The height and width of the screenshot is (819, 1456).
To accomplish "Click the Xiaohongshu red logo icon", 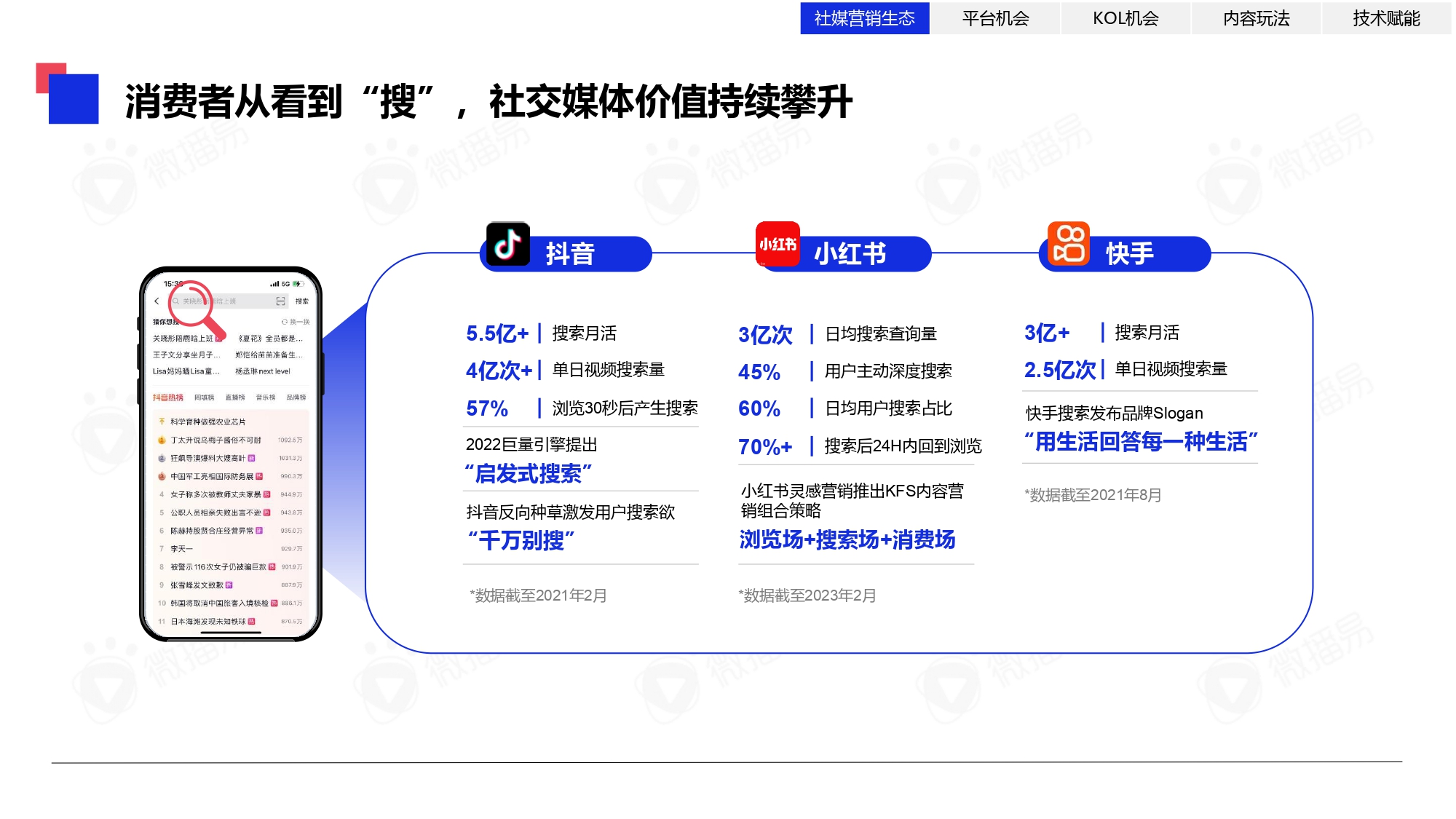I will [x=778, y=244].
